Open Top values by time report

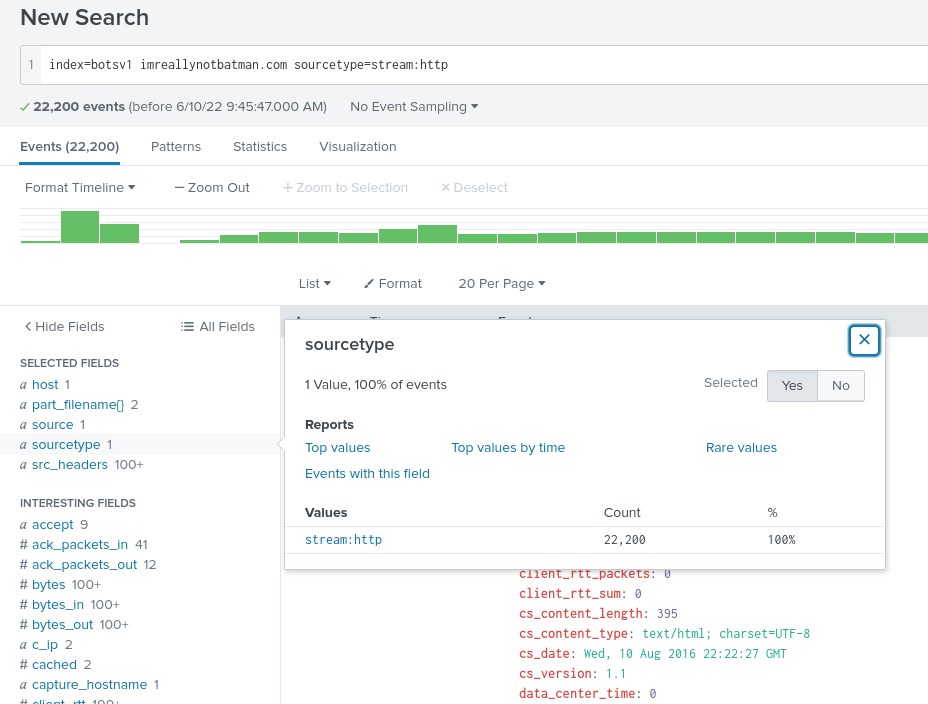pyautogui.click(x=508, y=448)
